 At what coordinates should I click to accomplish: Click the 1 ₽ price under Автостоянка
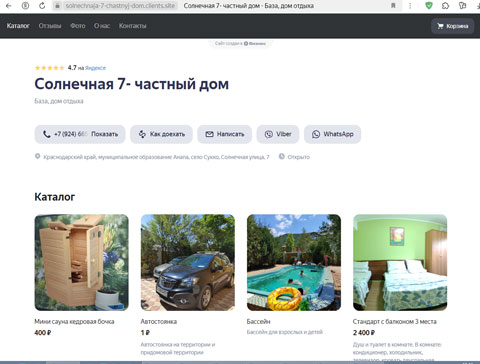[145, 332]
